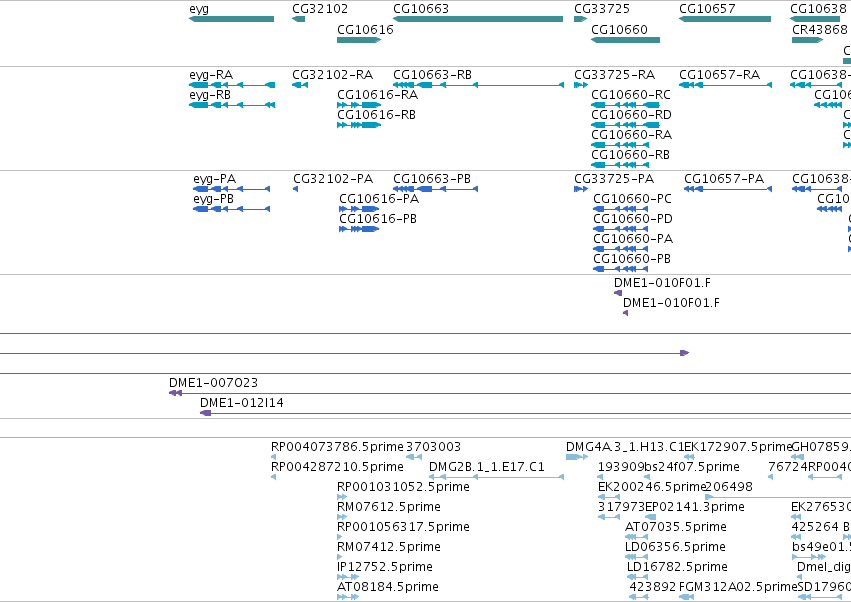Select the DME1-012I14 BAC feature

click(x=525, y=413)
